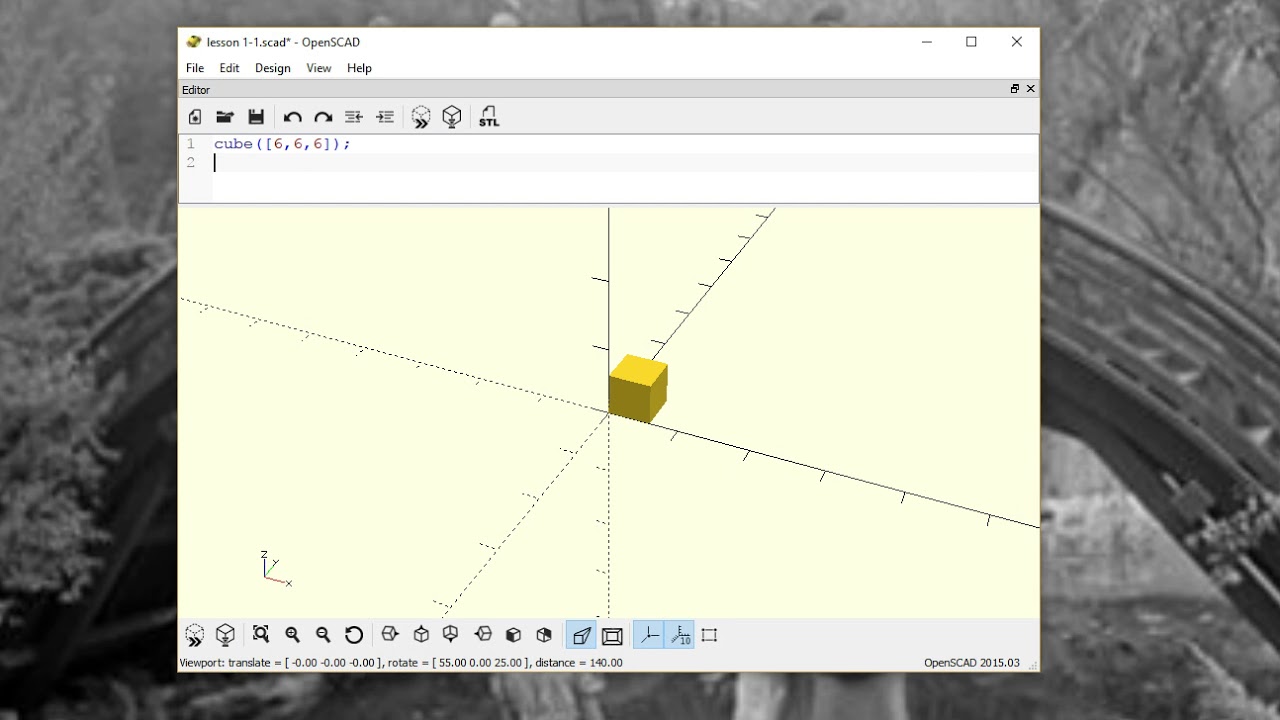Viewport: 1280px width, 720px height.
Task: Save the file with the floppy disk icon
Action: click(x=256, y=117)
